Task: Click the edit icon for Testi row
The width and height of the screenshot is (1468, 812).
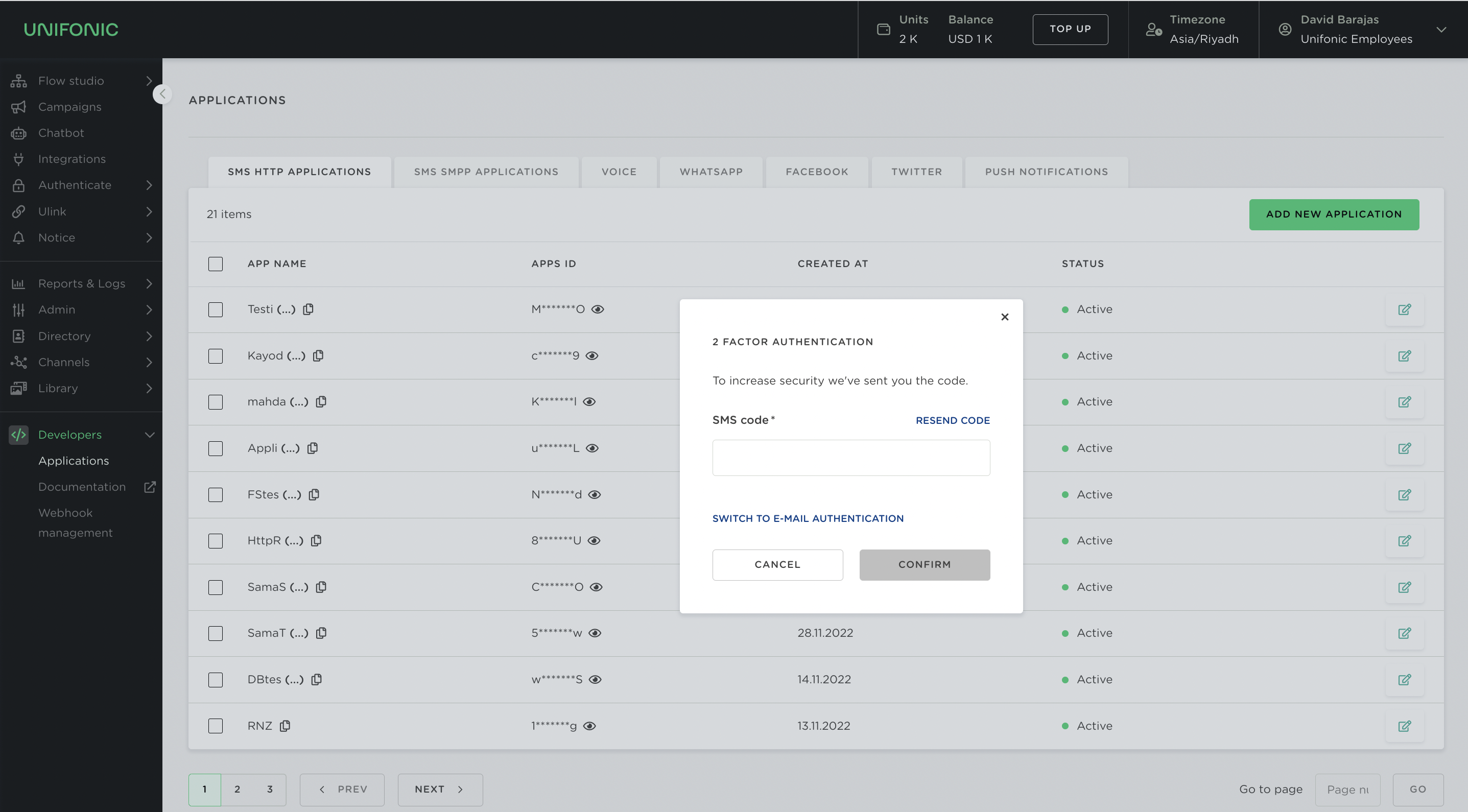Action: 1404,309
